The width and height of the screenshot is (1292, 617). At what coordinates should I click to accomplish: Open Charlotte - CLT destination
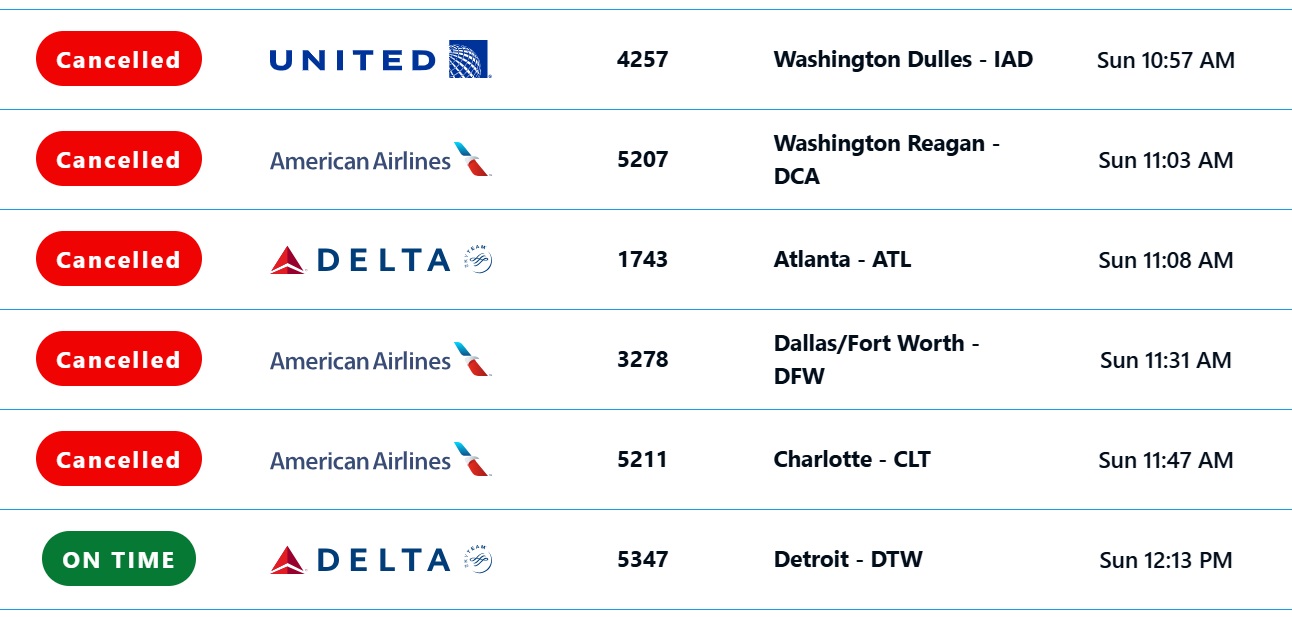[852, 460]
